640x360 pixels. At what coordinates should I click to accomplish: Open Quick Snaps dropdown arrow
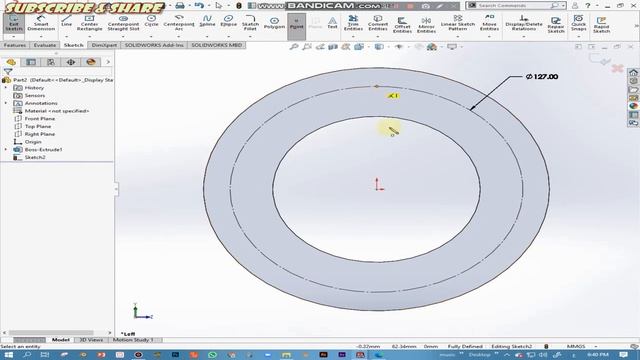(578, 37)
